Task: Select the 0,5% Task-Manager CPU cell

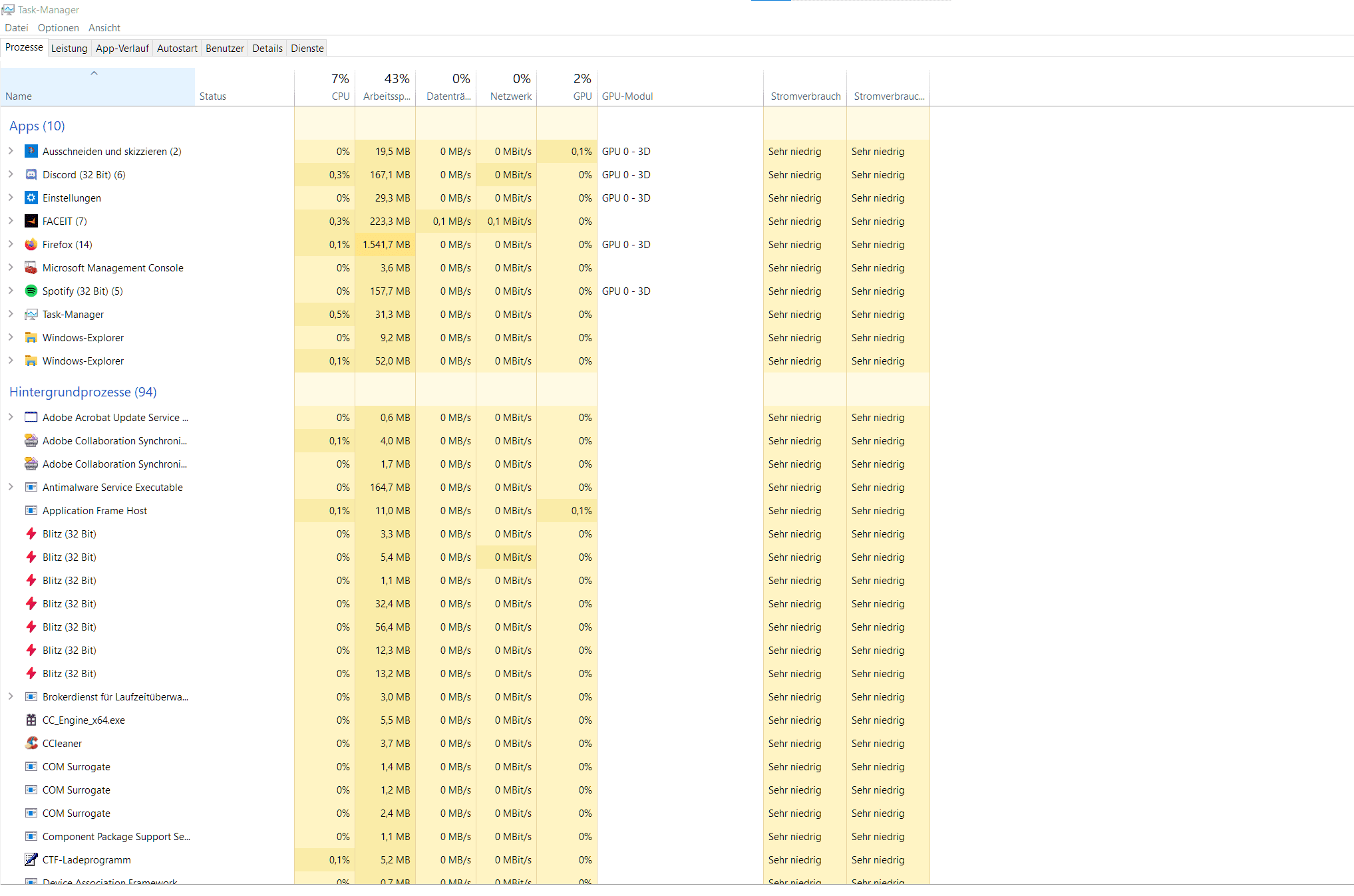Action: tap(325, 314)
